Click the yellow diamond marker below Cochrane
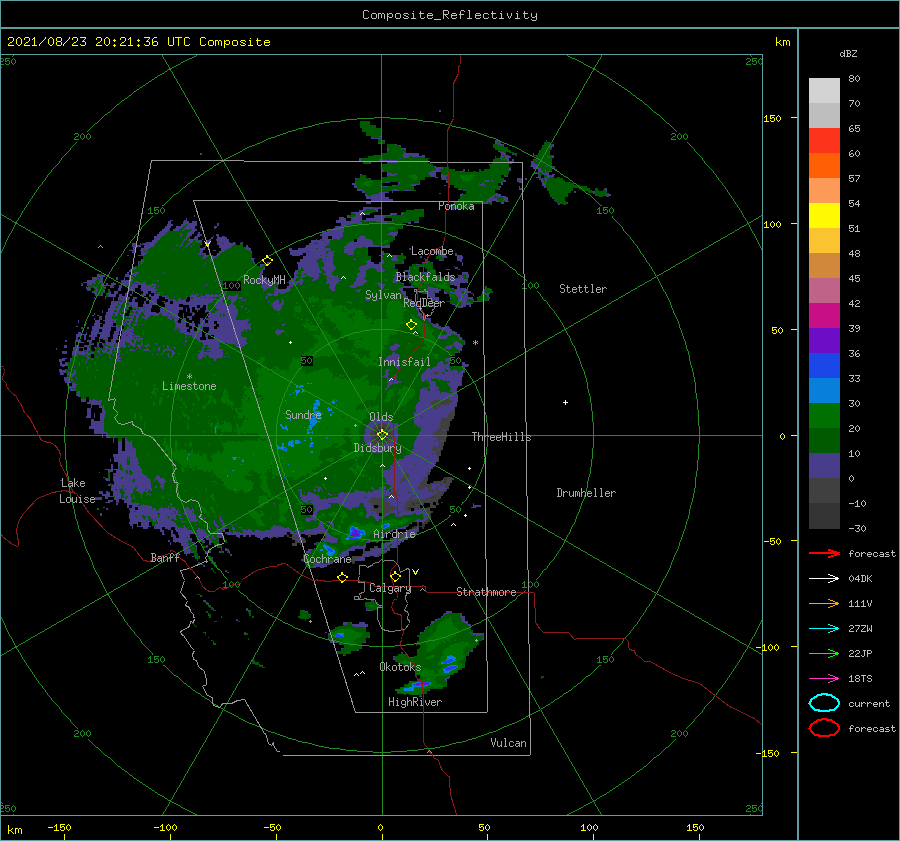900x841 pixels. tap(342, 577)
